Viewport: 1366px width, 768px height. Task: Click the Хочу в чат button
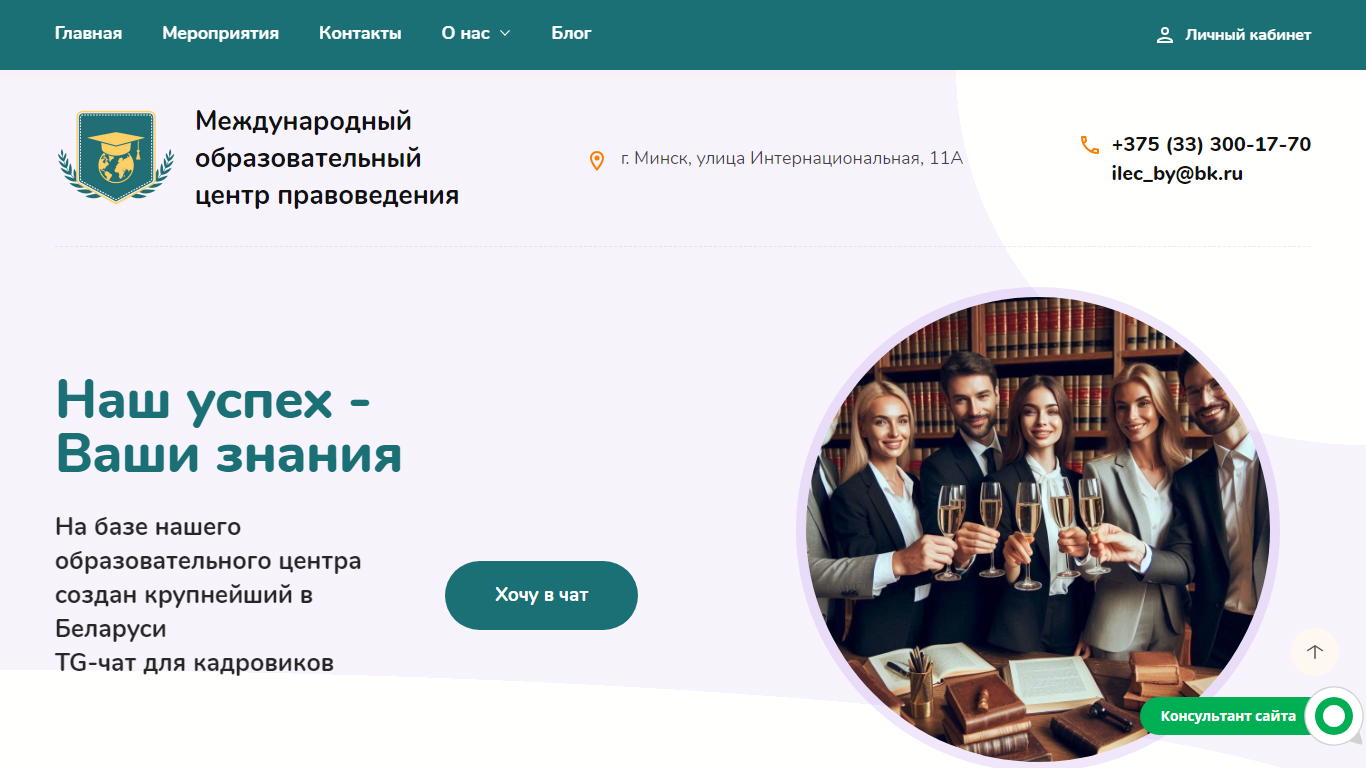pos(541,595)
